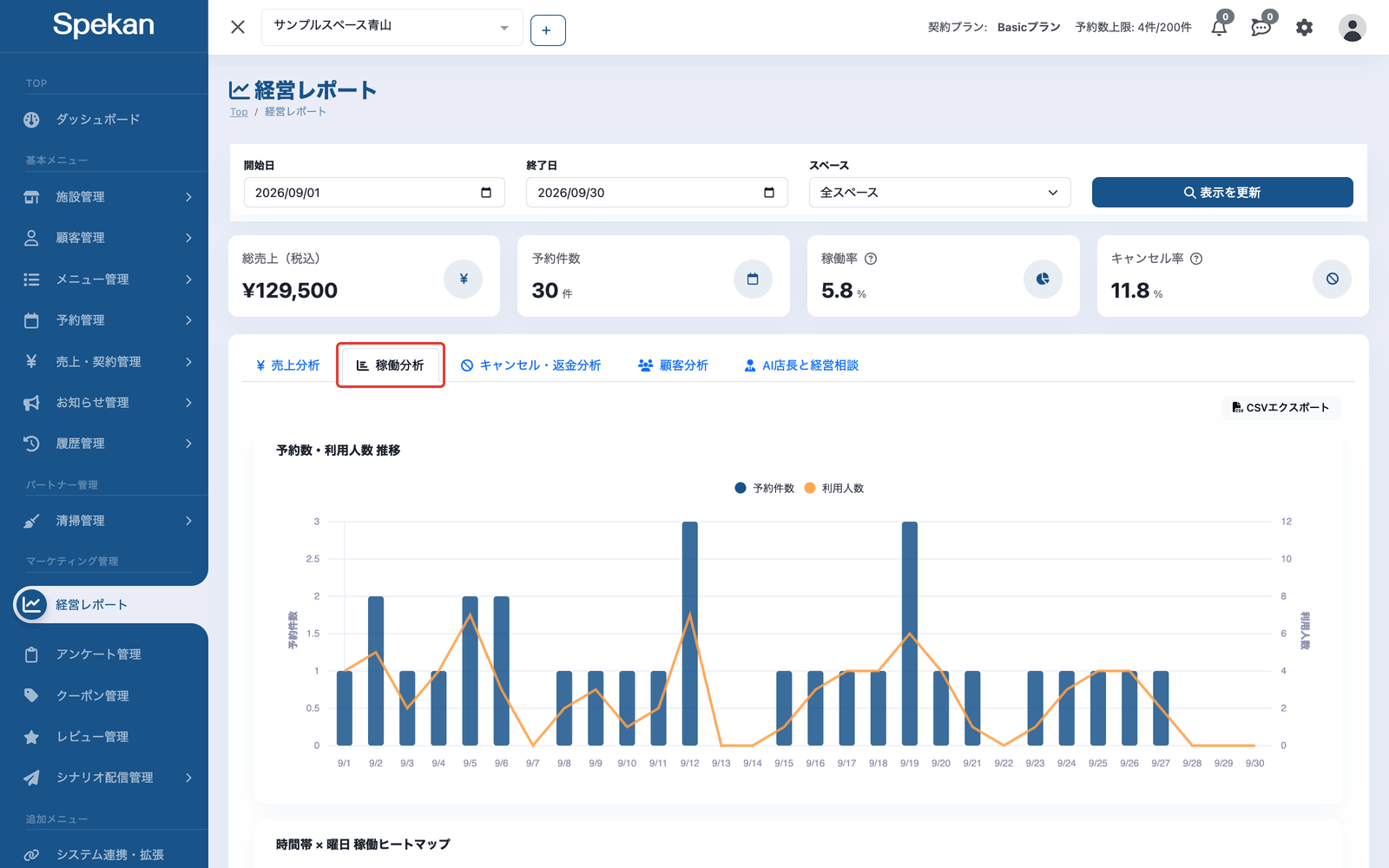Switch to キャンセル・返金分析 tab
Viewport: 1389px width, 868px height.
(x=530, y=365)
